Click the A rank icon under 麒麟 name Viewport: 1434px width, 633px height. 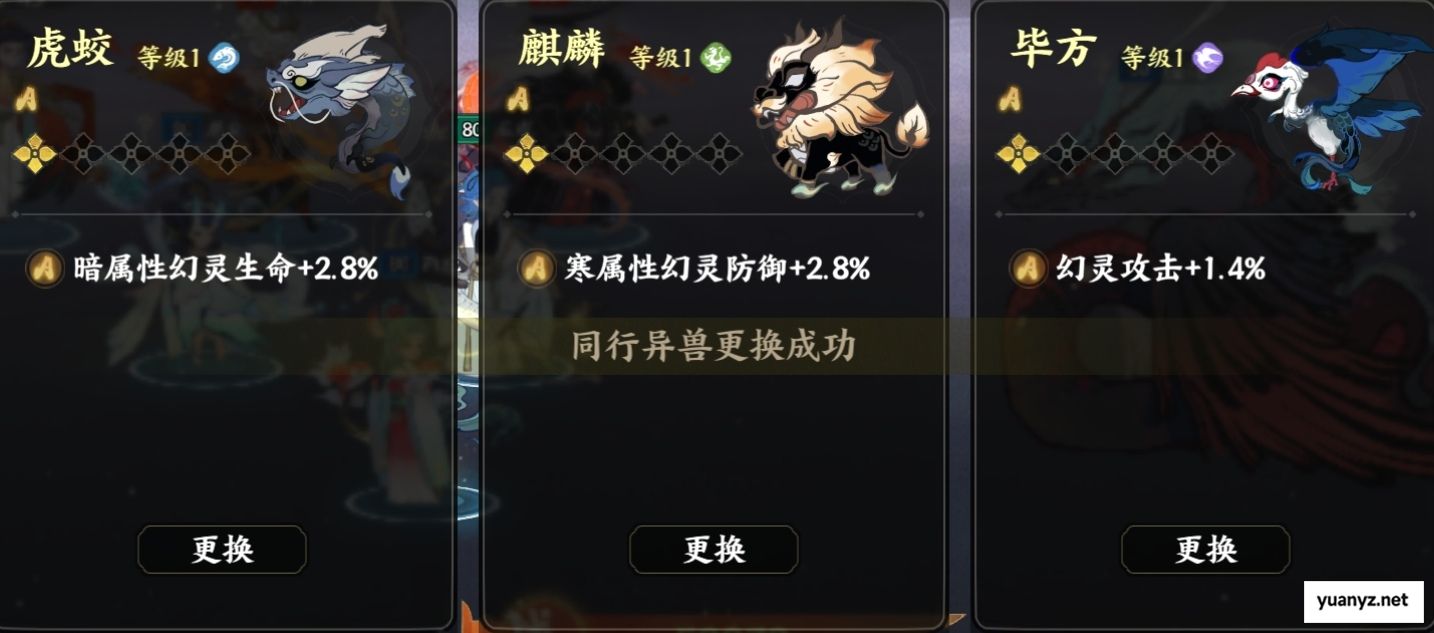(518, 98)
